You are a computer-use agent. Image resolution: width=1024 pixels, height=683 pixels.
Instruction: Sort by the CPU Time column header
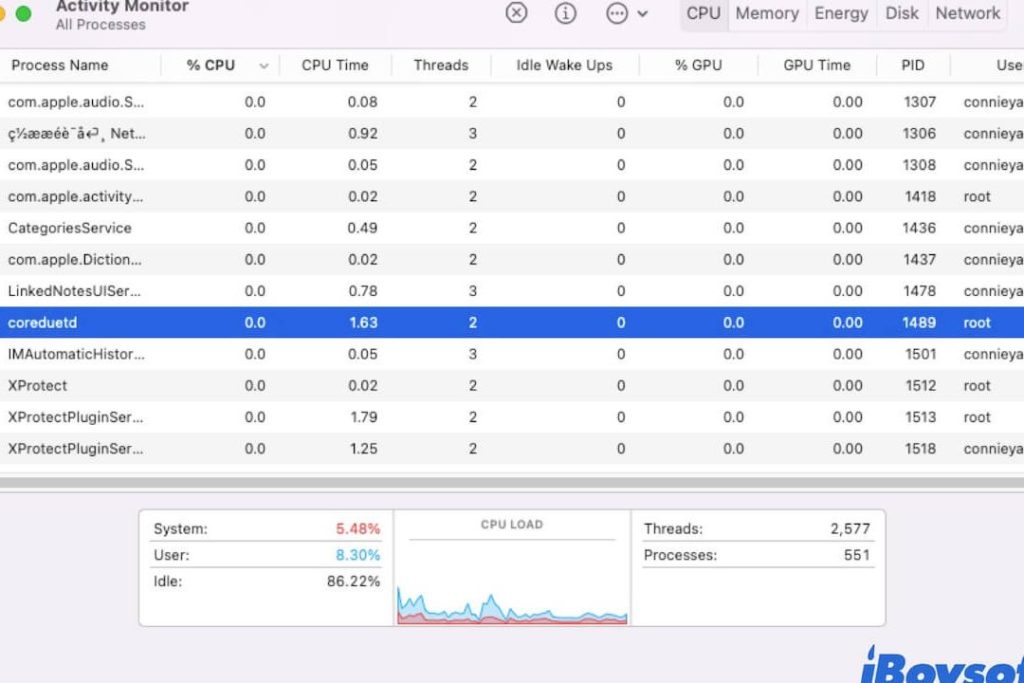(x=335, y=65)
